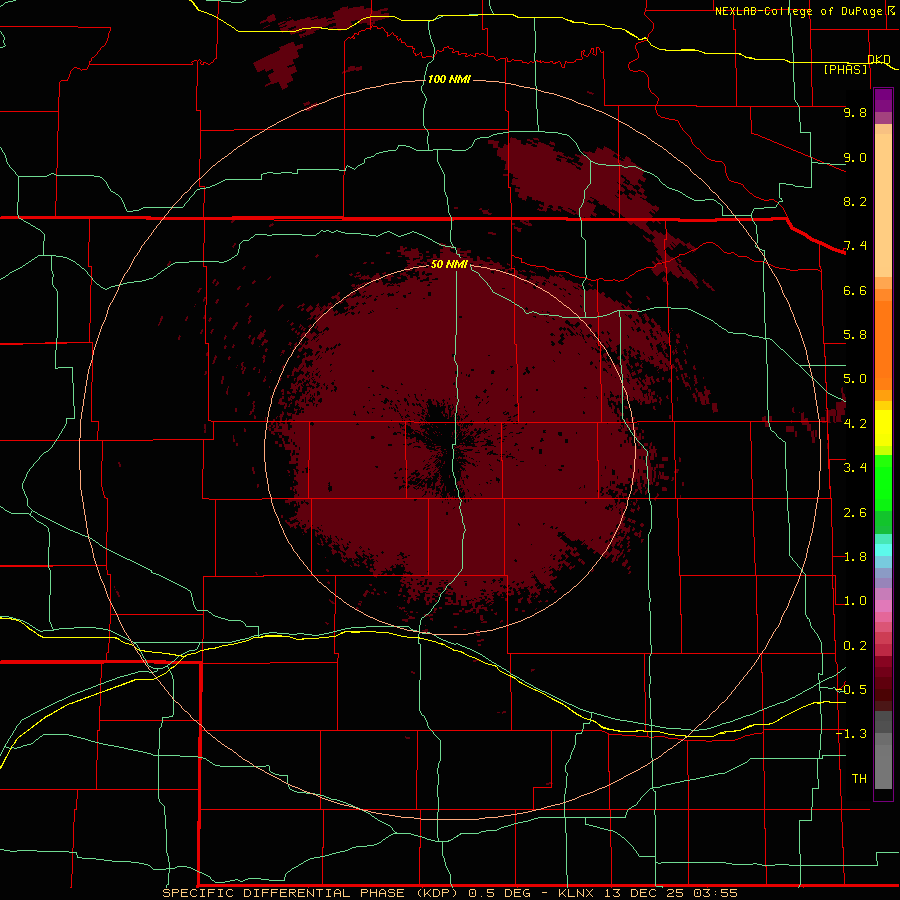Click the [PHAS] legend header

845,70
